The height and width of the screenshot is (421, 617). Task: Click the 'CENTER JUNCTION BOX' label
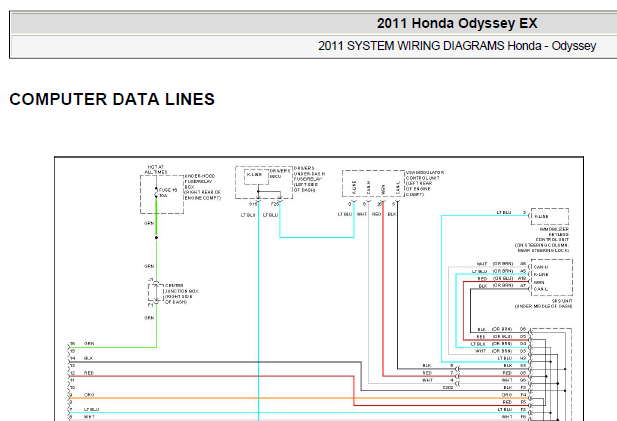181,294
